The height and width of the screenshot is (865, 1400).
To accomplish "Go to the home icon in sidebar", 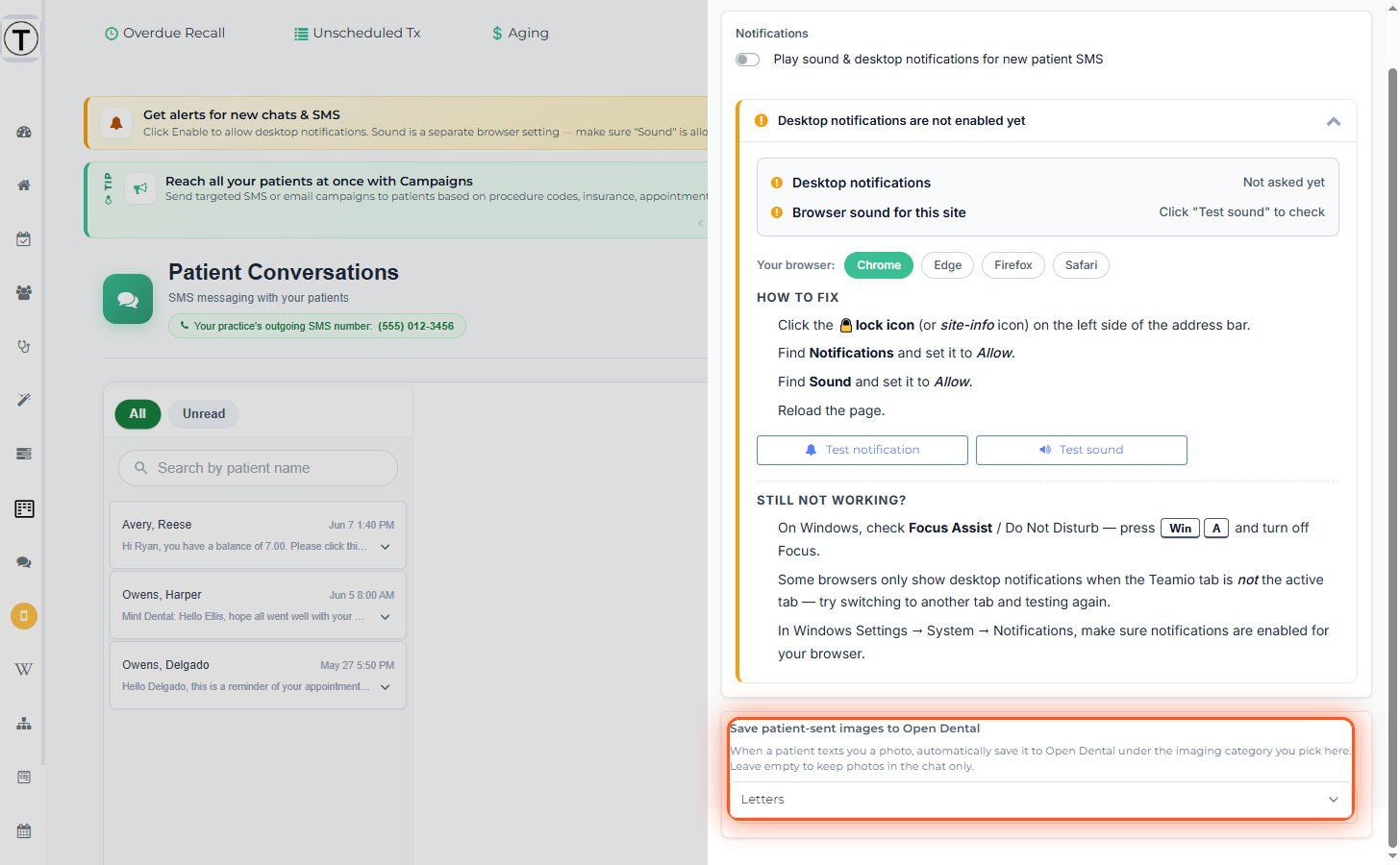I will coord(24,185).
